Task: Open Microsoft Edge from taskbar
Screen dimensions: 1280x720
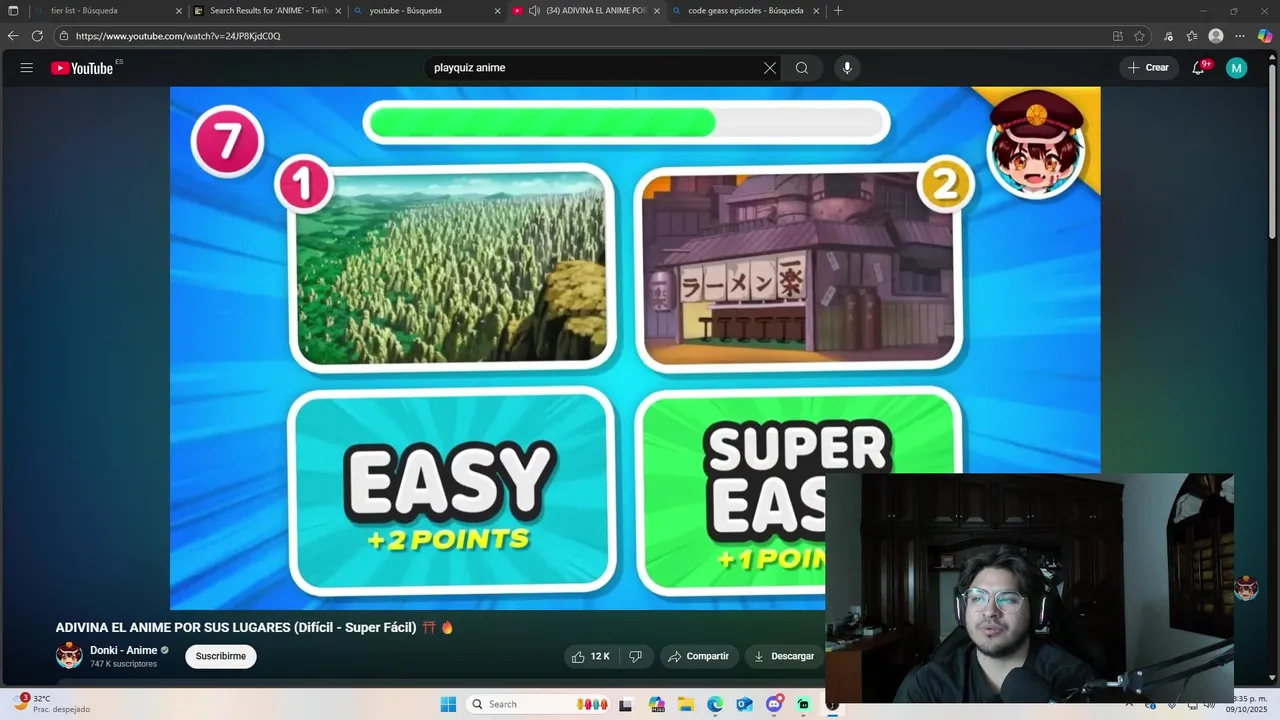Action: [x=715, y=704]
